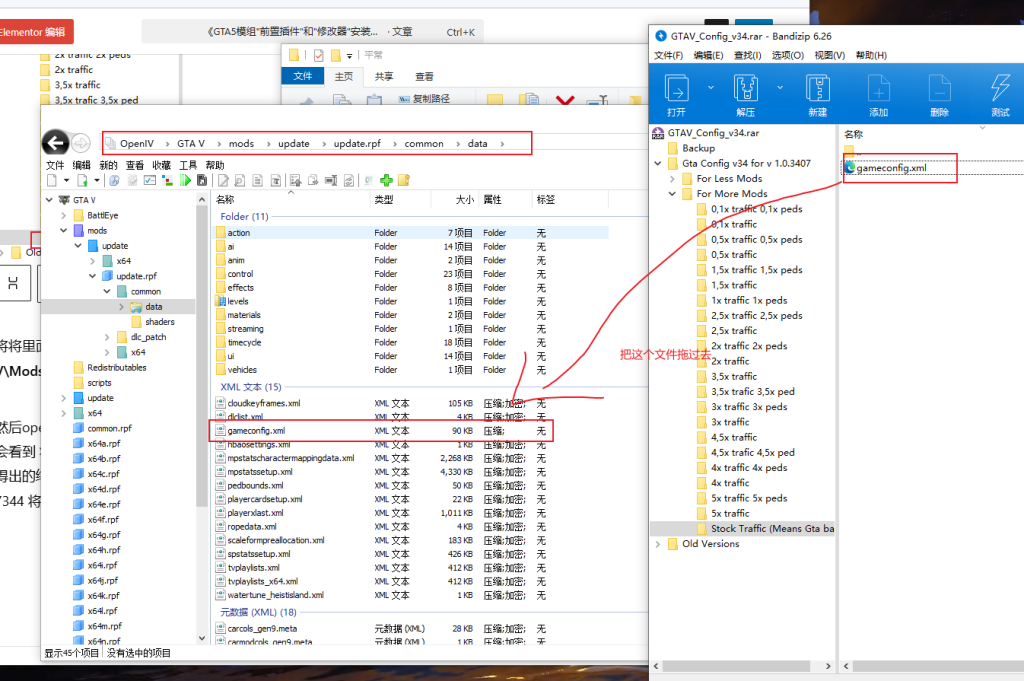
Task: Expand the 'For Less Mods' folder in Bandizip tree
Action: [672, 178]
